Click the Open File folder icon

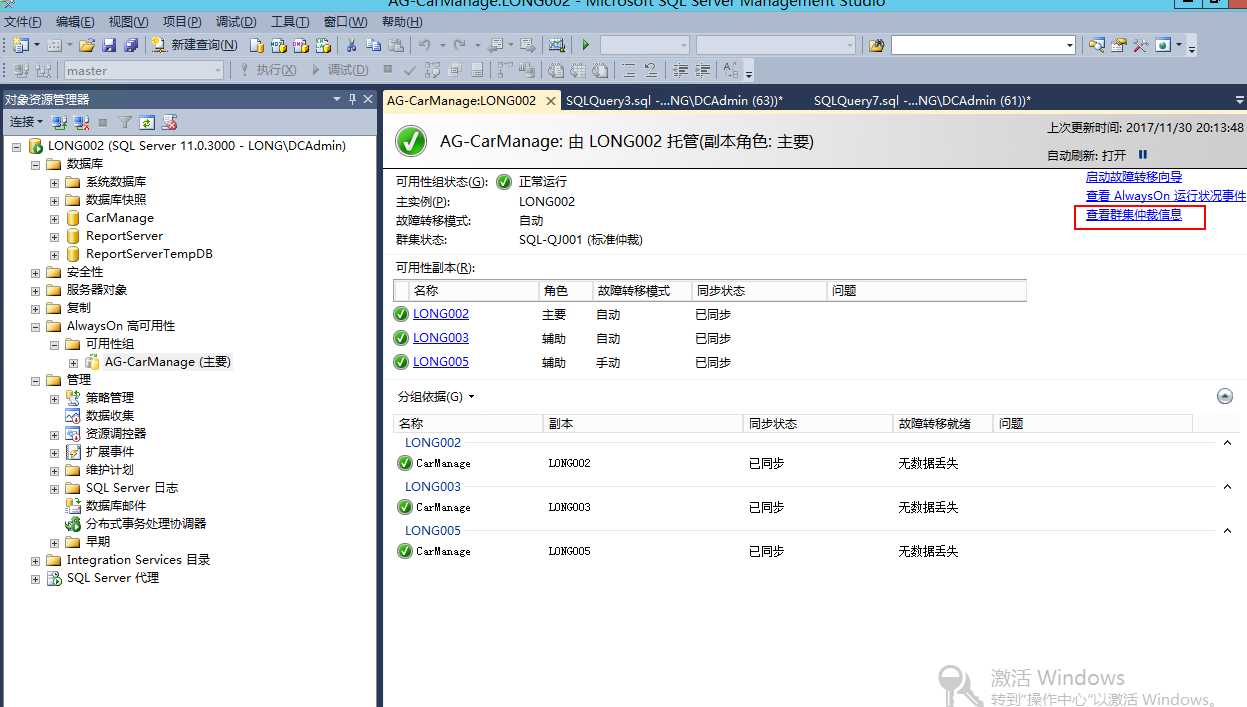pos(87,45)
